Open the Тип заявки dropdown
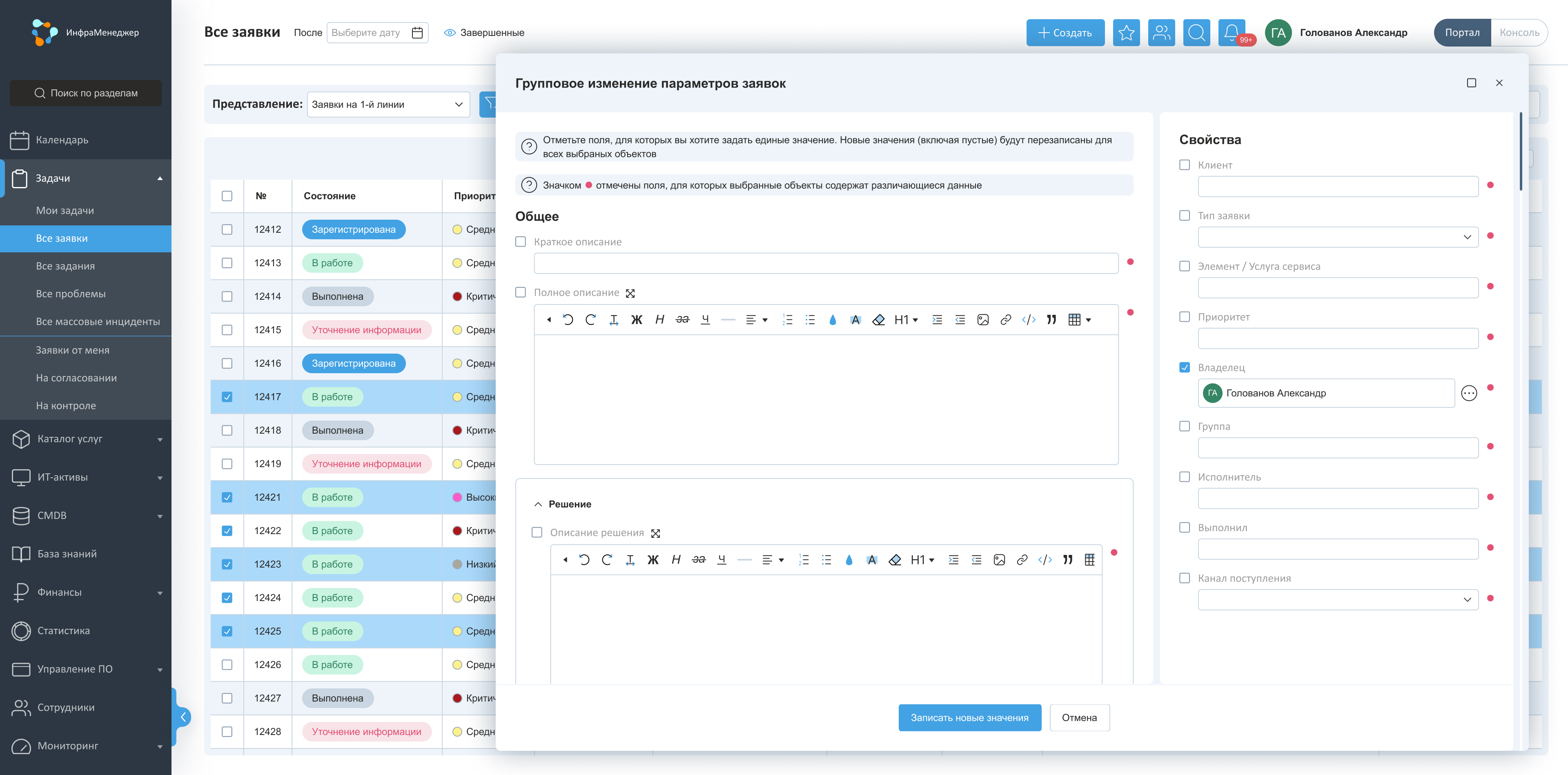1568x775 pixels. (1337, 237)
